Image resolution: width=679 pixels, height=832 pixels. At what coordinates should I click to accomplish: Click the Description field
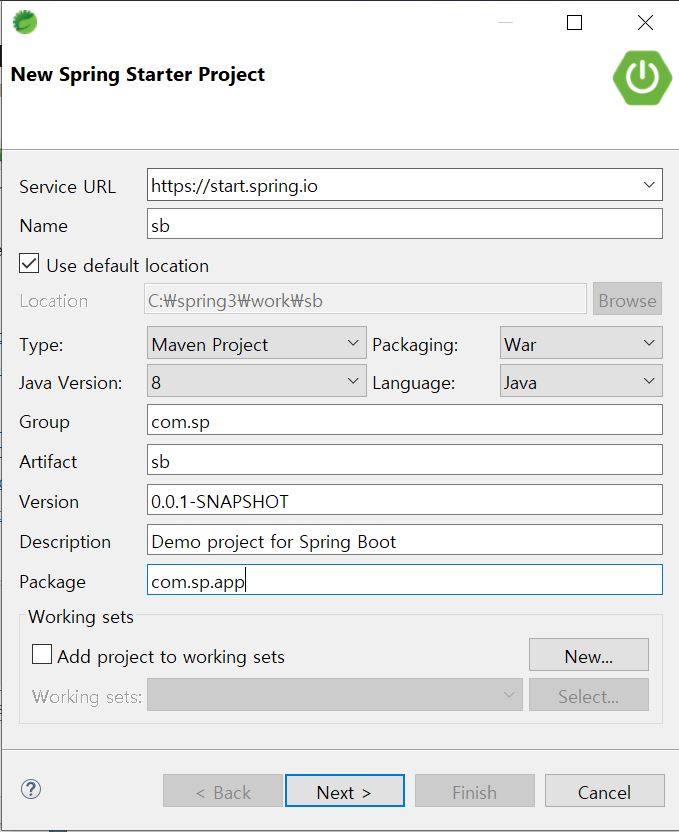[405, 540]
